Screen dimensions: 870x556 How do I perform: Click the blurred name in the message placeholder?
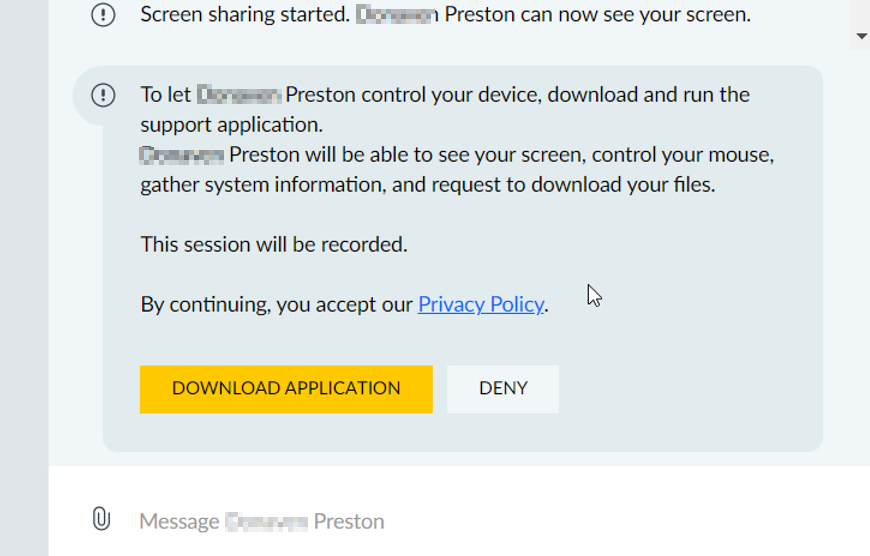click(267, 522)
